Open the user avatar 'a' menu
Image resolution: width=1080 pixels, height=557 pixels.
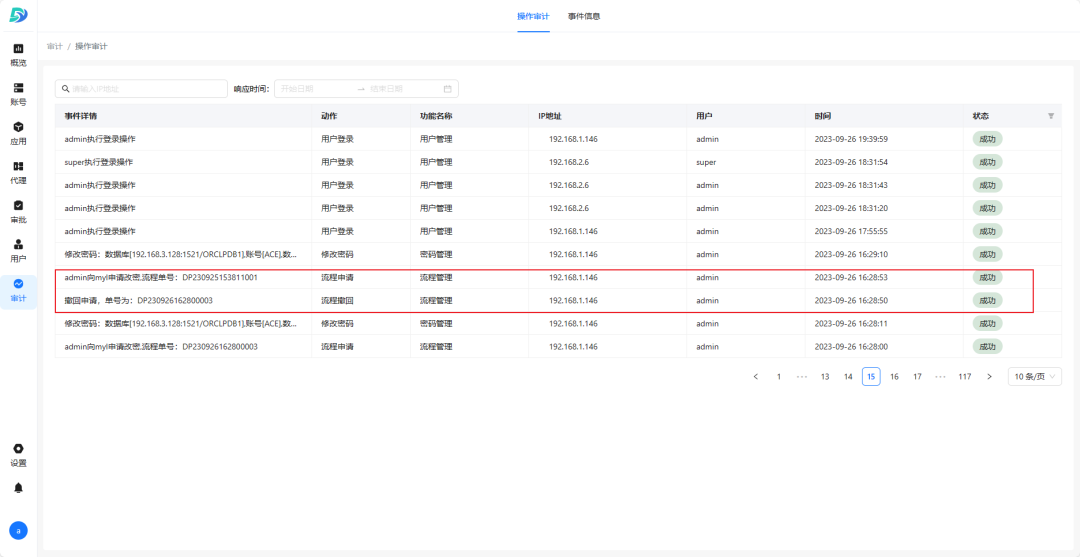click(19, 530)
